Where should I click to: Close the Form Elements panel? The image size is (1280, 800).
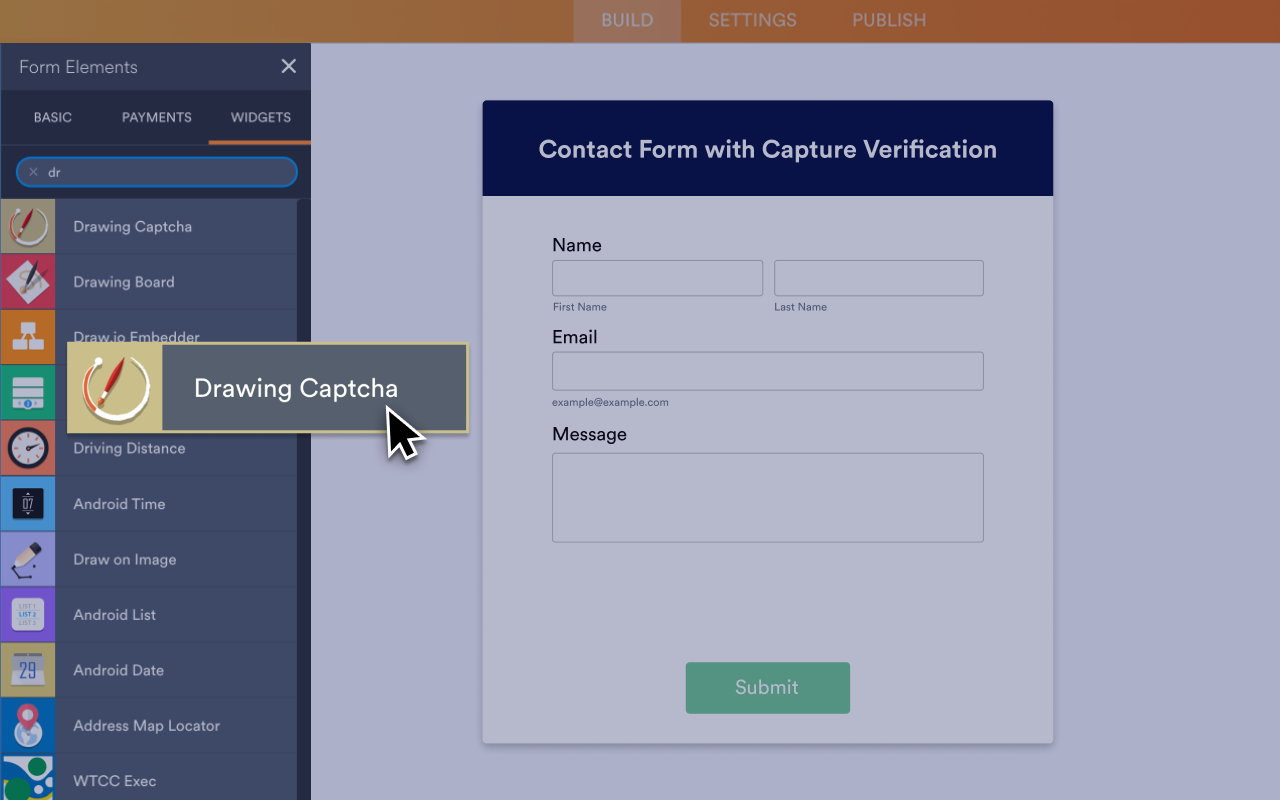(x=288, y=66)
